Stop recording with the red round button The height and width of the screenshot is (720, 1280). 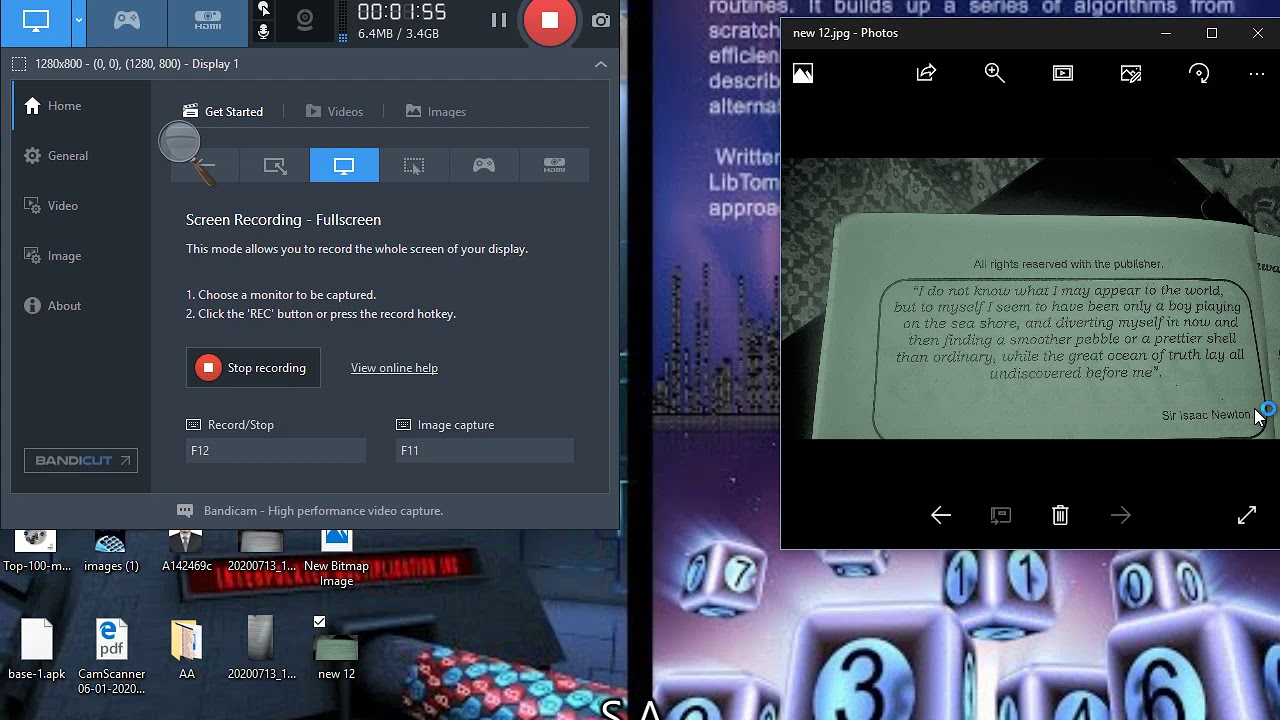(x=549, y=21)
